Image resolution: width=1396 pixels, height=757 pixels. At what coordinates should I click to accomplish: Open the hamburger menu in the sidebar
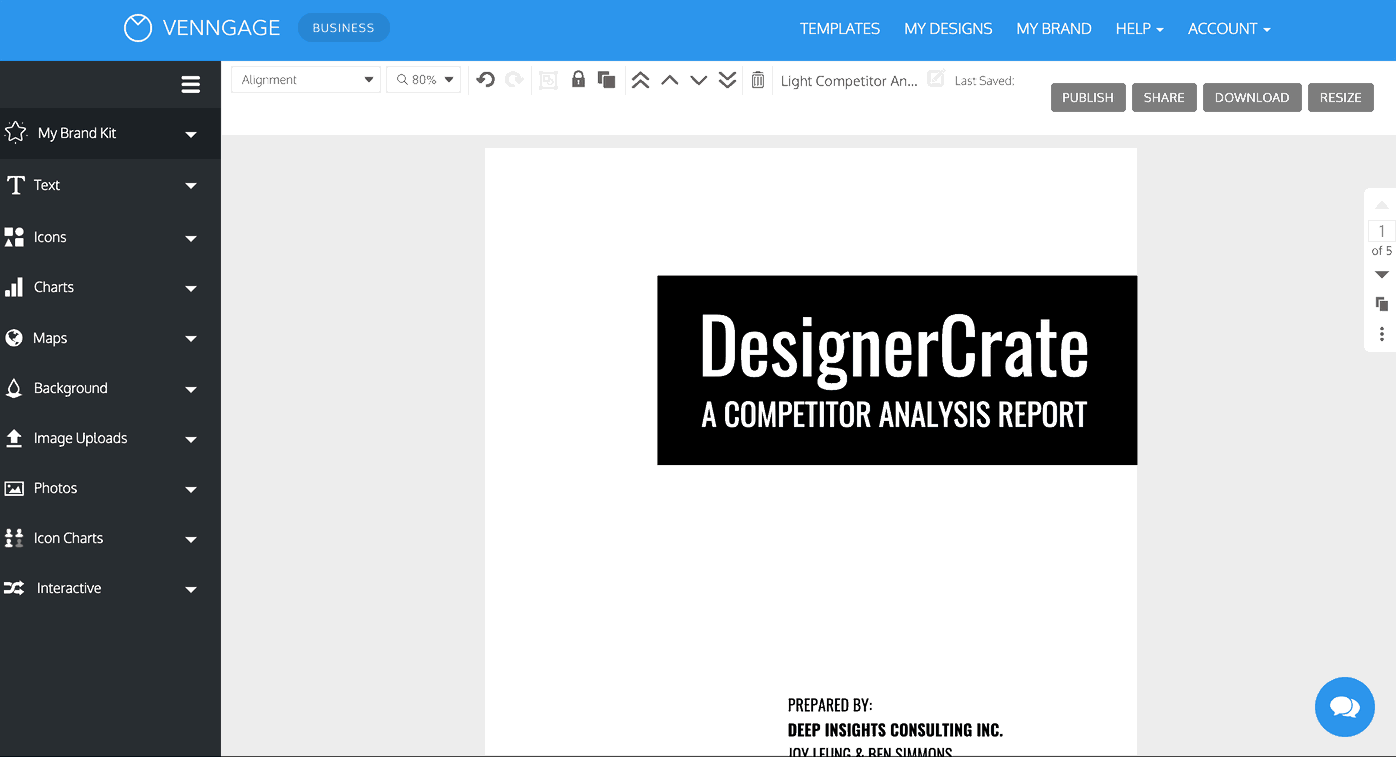coord(191,85)
